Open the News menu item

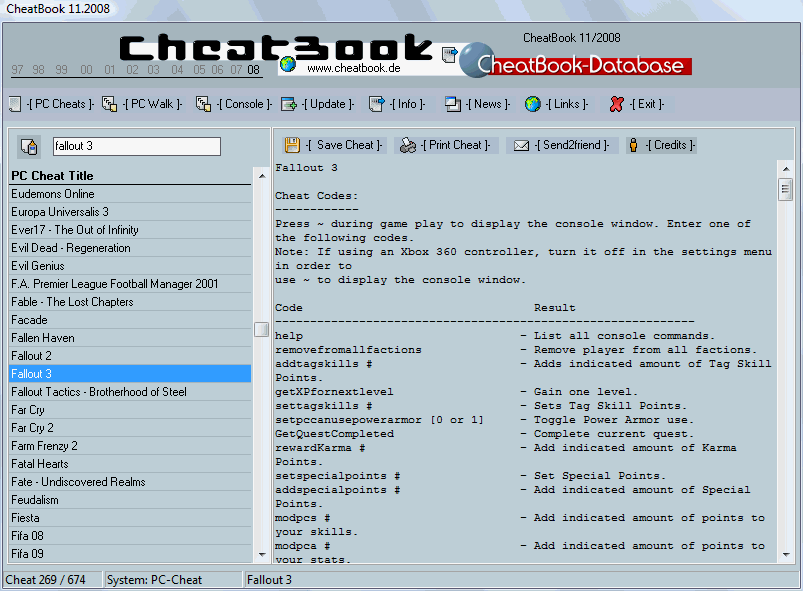488,104
